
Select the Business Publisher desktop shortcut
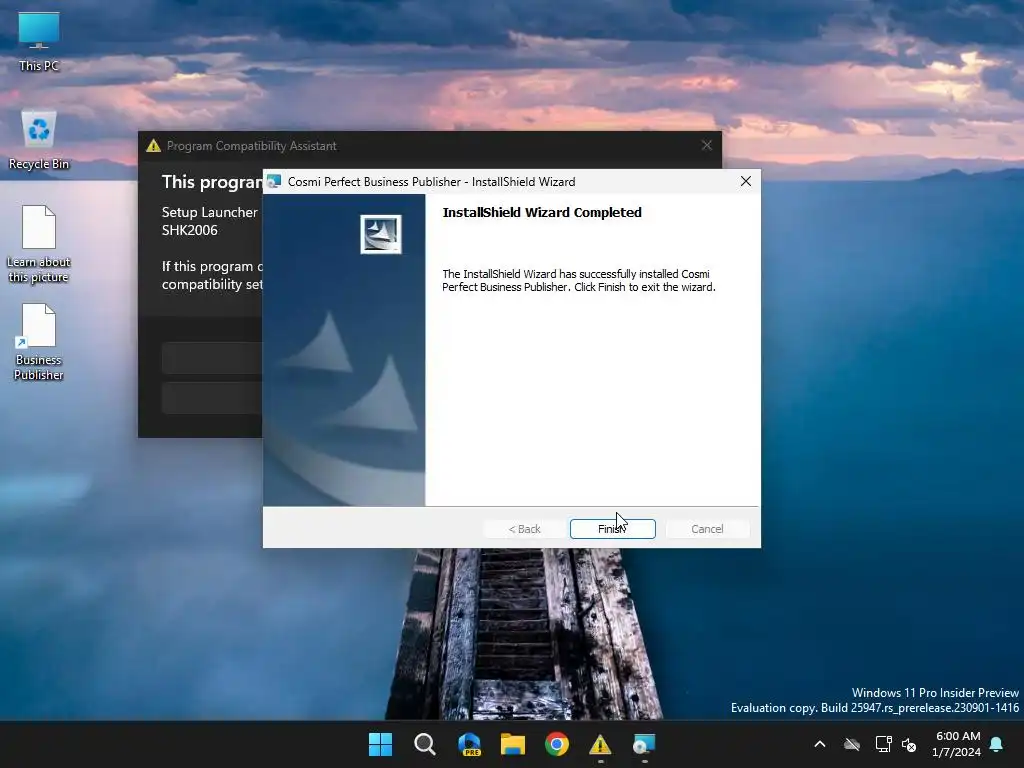click(39, 342)
